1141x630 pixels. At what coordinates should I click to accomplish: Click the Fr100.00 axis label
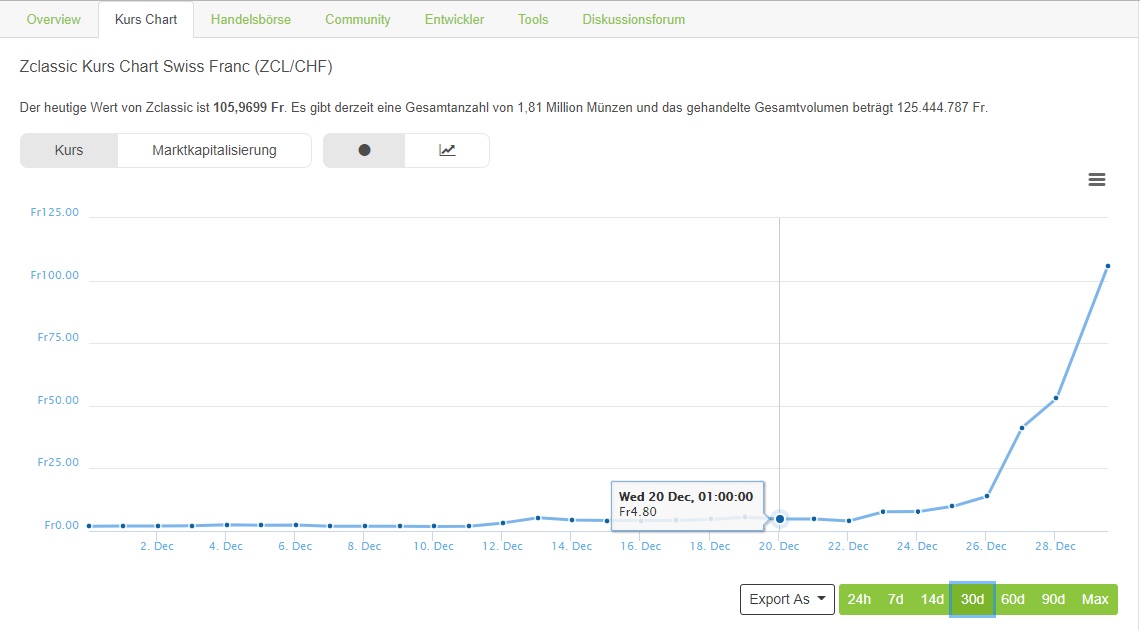click(x=55, y=275)
